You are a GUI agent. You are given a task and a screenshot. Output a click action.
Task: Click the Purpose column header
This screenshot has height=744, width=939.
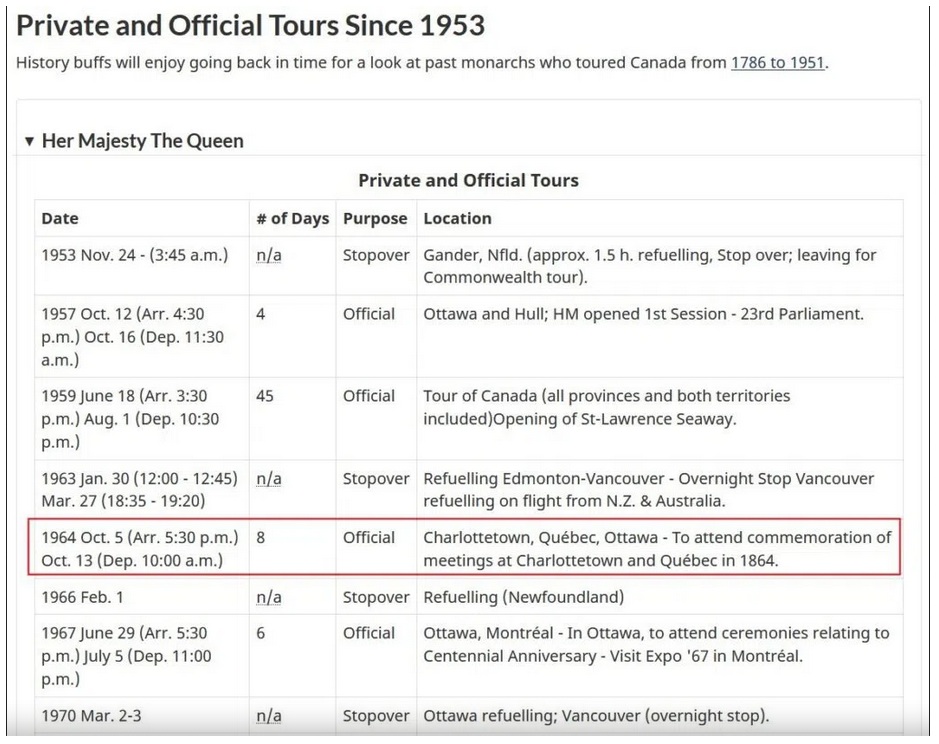[x=375, y=219]
